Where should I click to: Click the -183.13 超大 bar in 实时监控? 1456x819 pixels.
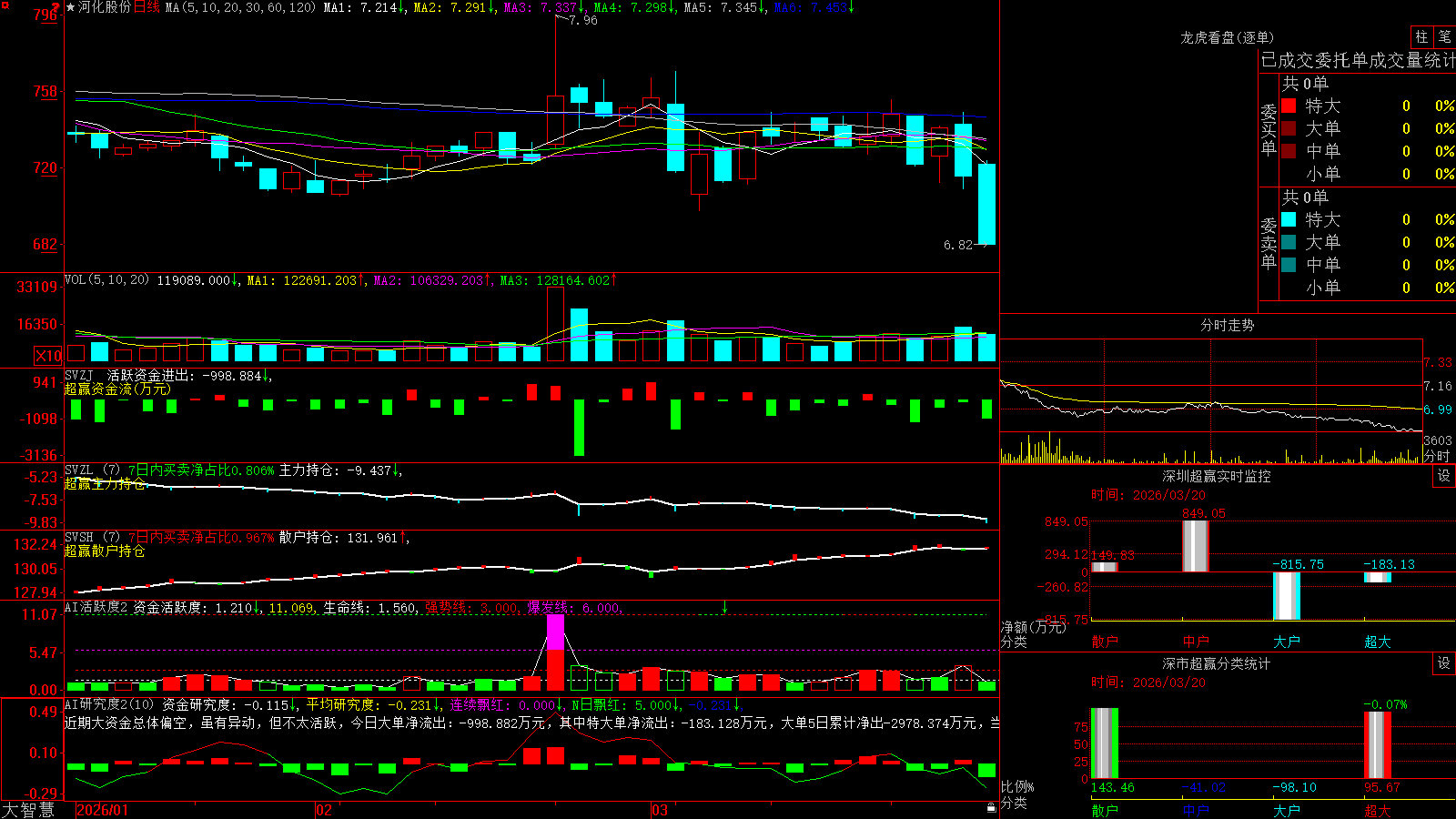pyautogui.click(x=1378, y=577)
